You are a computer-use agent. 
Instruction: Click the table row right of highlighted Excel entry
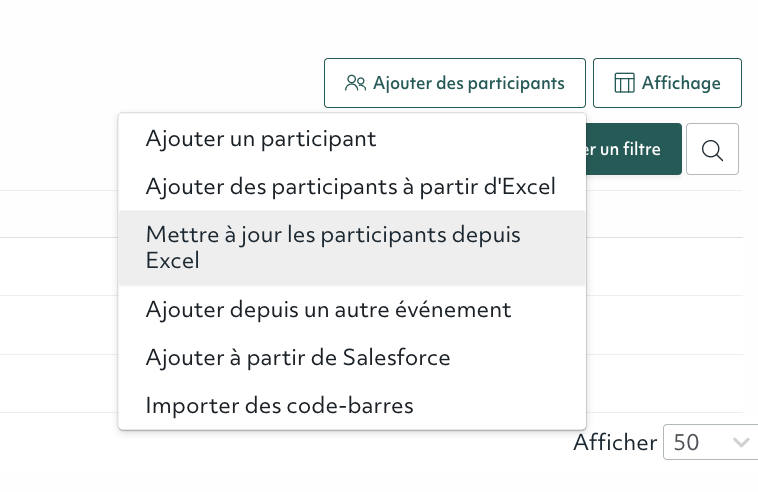click(665, 266)
